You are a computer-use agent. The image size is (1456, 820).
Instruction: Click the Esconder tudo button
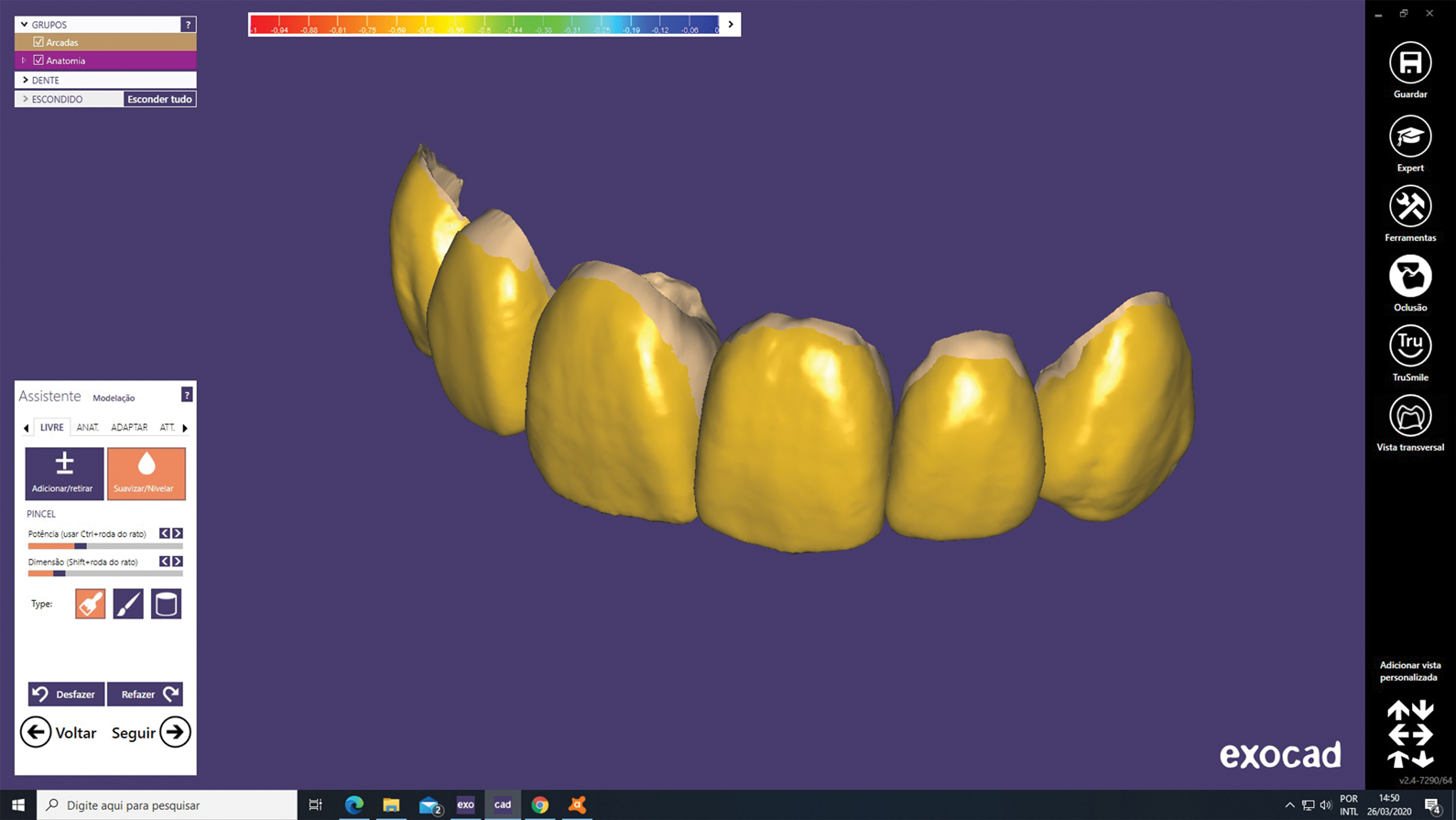[159, 99]
